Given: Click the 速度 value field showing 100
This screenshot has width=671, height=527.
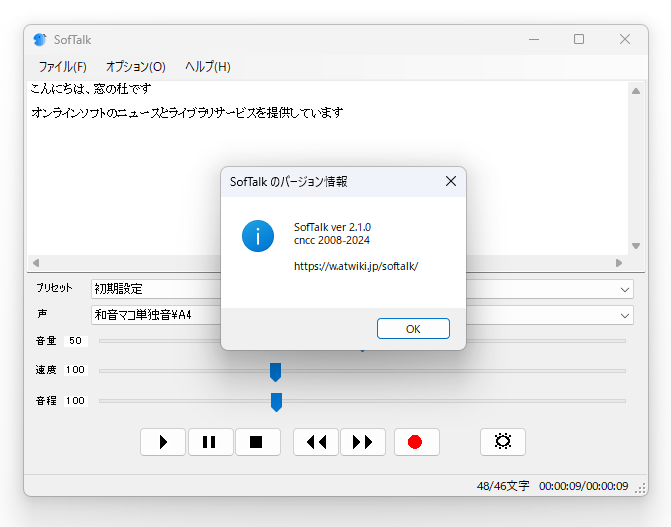Looking at the screenshot, I should [x=76, y=370].
